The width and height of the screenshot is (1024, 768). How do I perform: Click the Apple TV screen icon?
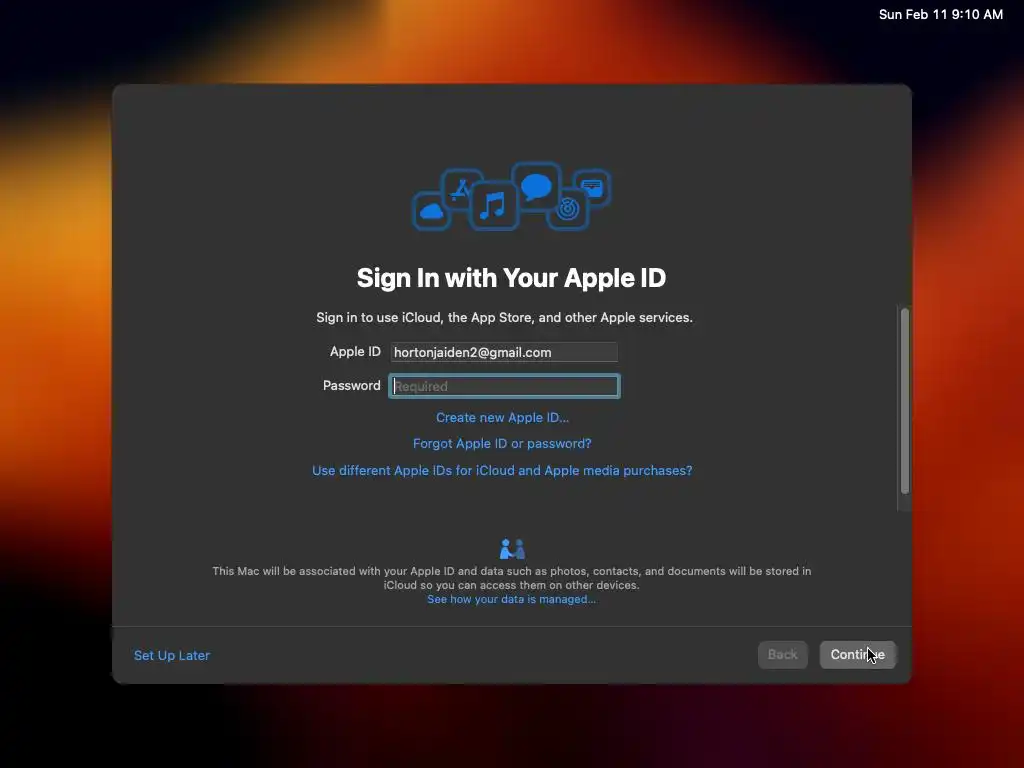click(592, 187)
